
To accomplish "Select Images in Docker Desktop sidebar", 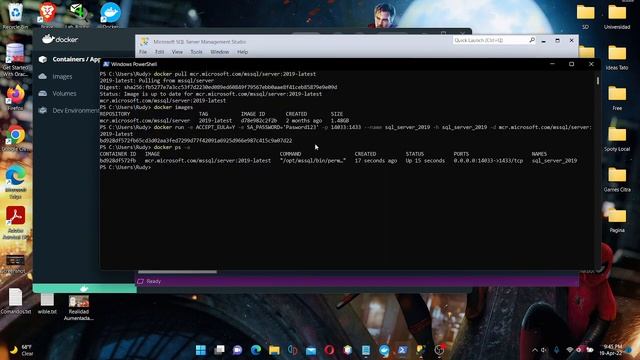I will coord(62,76).
